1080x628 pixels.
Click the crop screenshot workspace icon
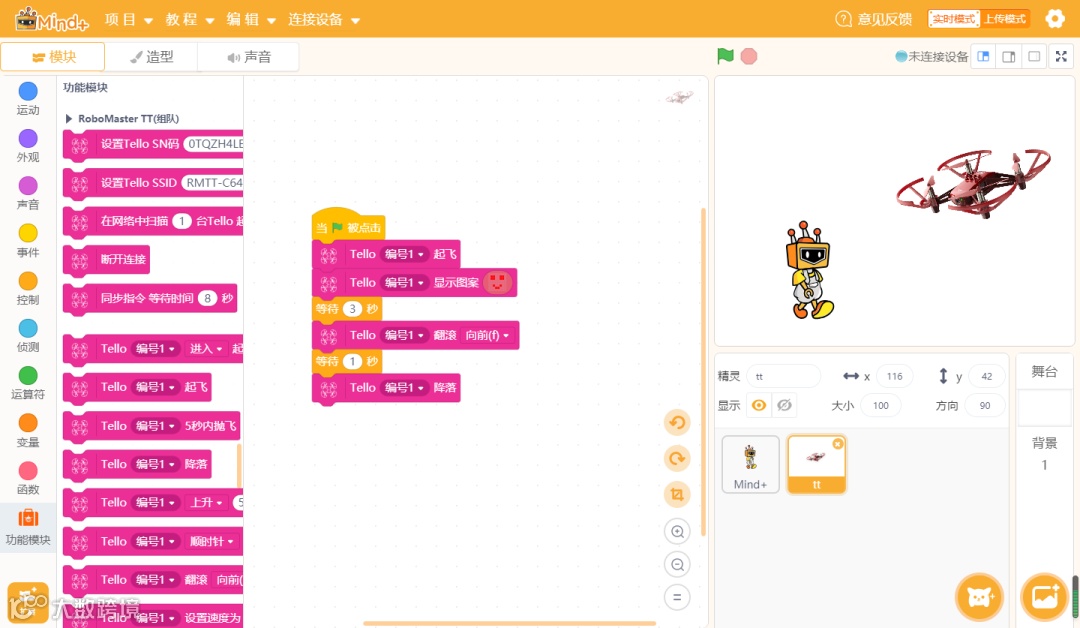pos(677,494)
